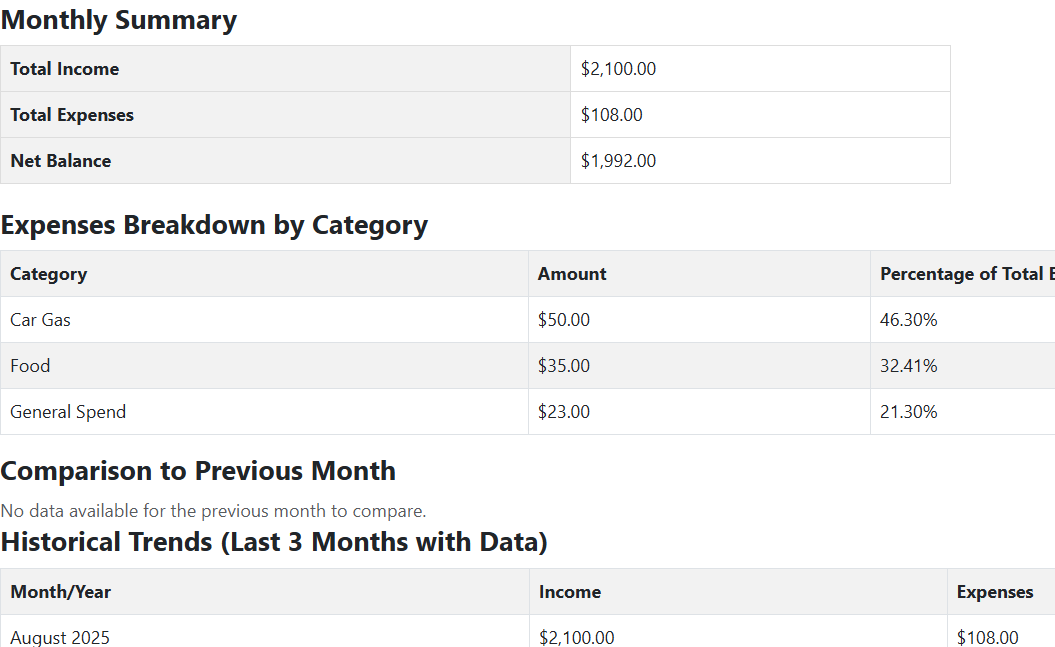Select the Monthly Summary heading
1055x647 pixels.
point(118,20)
